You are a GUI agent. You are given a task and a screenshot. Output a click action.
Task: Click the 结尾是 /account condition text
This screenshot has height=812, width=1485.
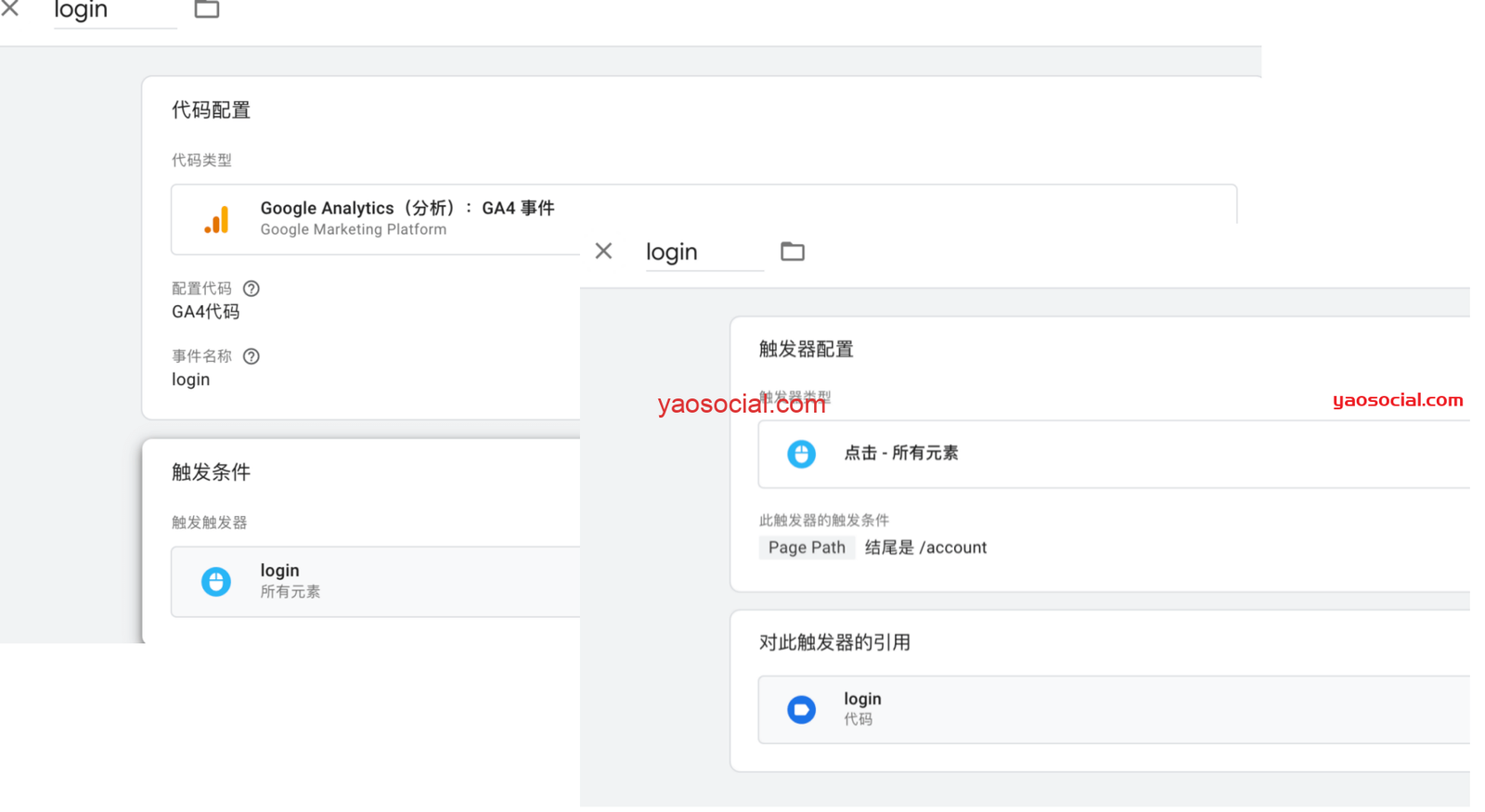click(x=925, y=548)
